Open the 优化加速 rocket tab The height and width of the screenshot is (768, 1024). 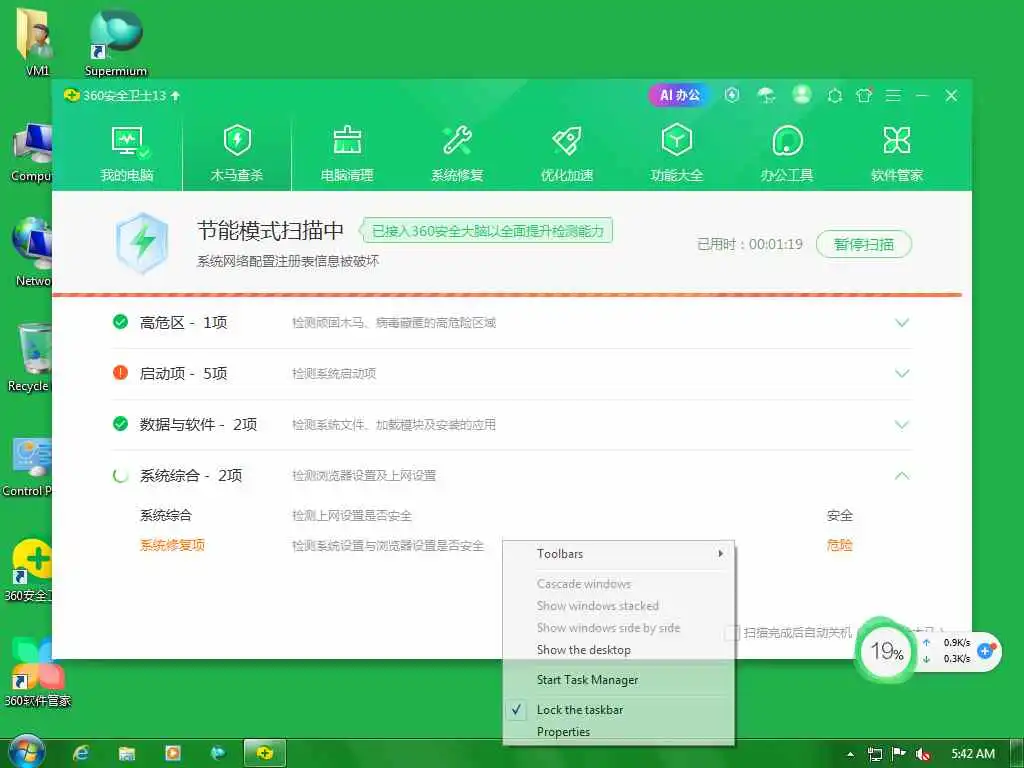tap(567, 154)
